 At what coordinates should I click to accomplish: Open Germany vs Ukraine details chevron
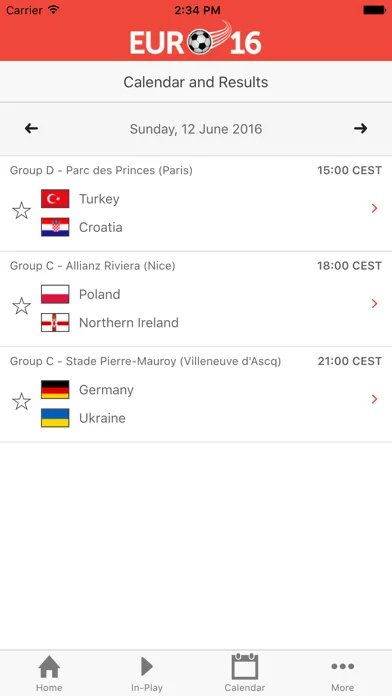click(375, 399)
